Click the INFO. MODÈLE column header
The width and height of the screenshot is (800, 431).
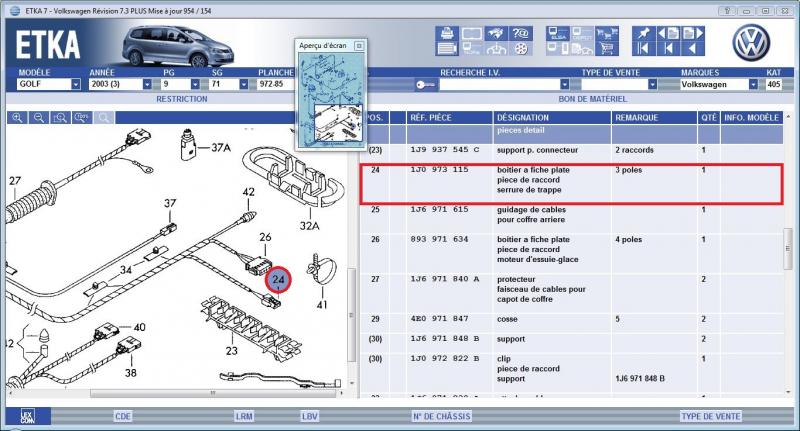(752, 118)
